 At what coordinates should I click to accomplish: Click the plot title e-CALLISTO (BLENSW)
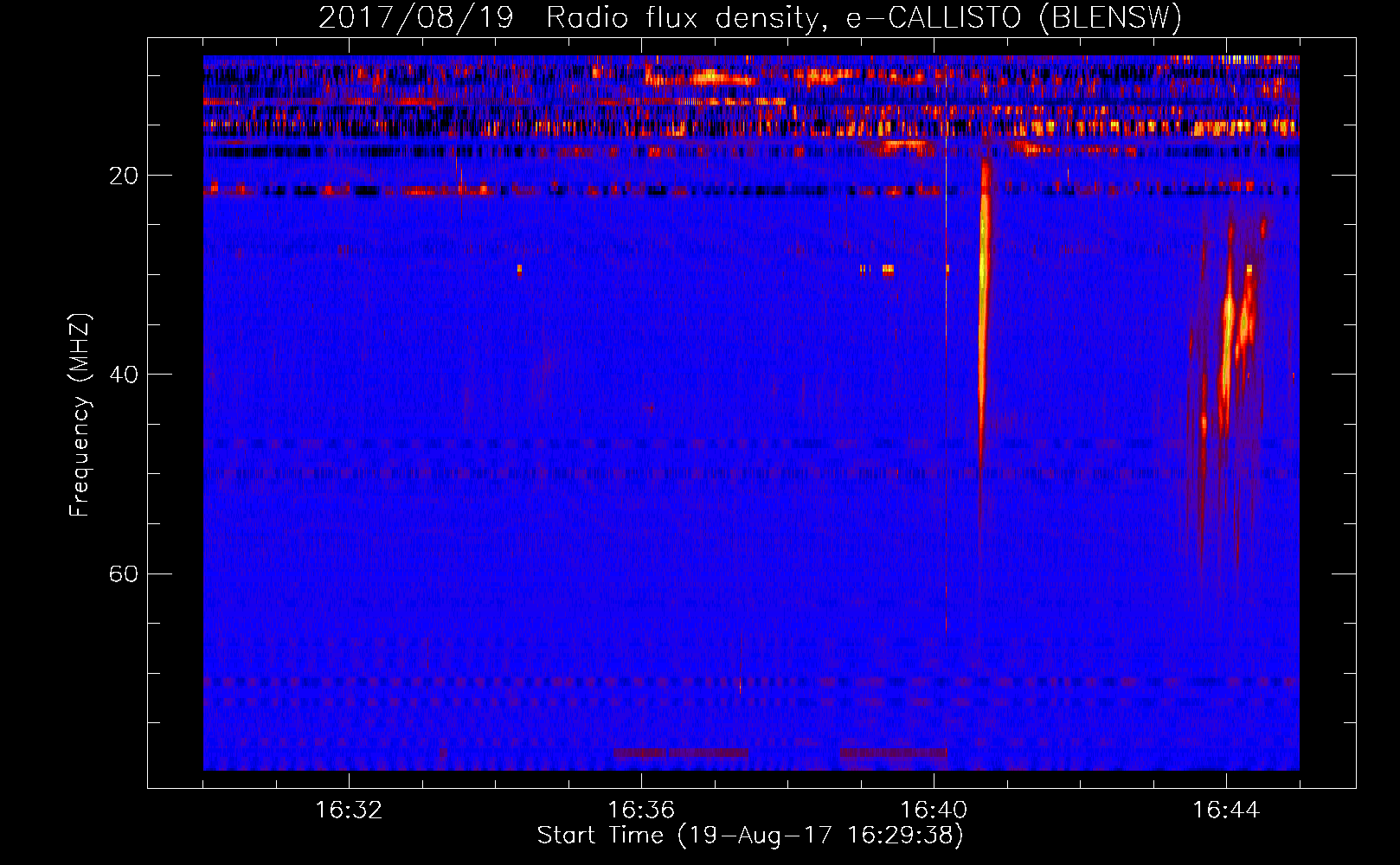tap(750, 18)
